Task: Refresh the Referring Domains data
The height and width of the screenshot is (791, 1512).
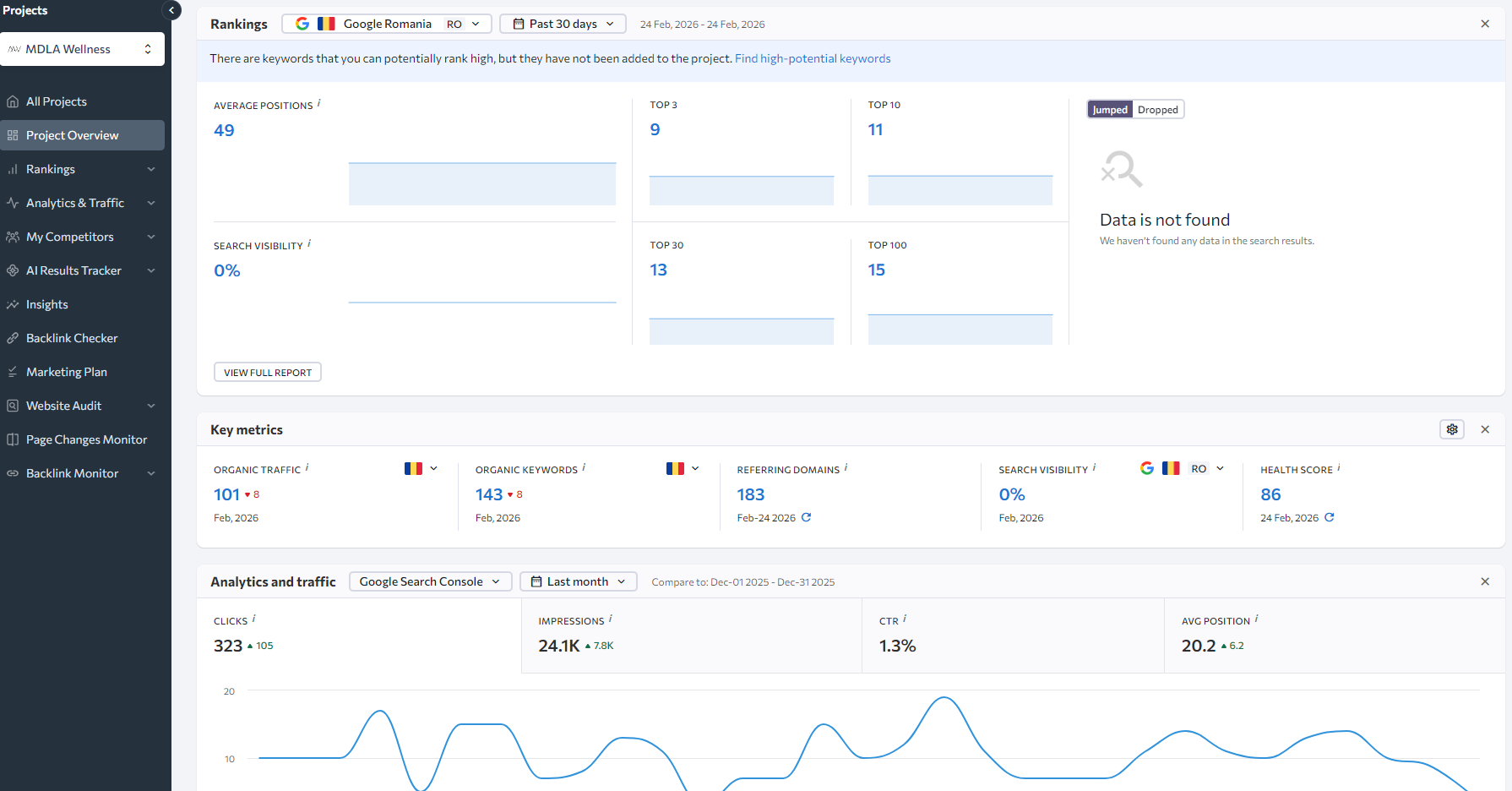Action: click(x=806, y=517)
